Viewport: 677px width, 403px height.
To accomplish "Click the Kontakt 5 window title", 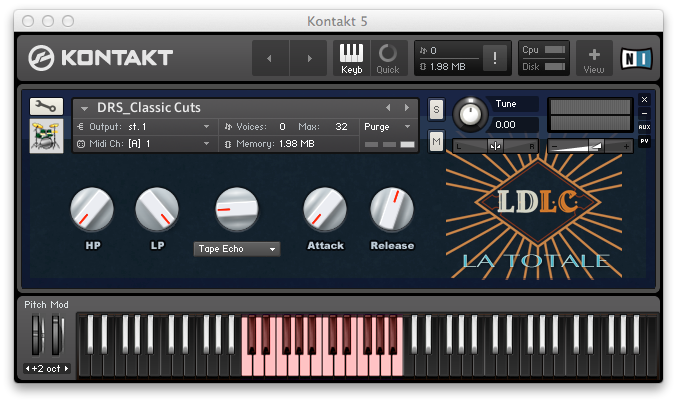I will (x=337, y=21).
